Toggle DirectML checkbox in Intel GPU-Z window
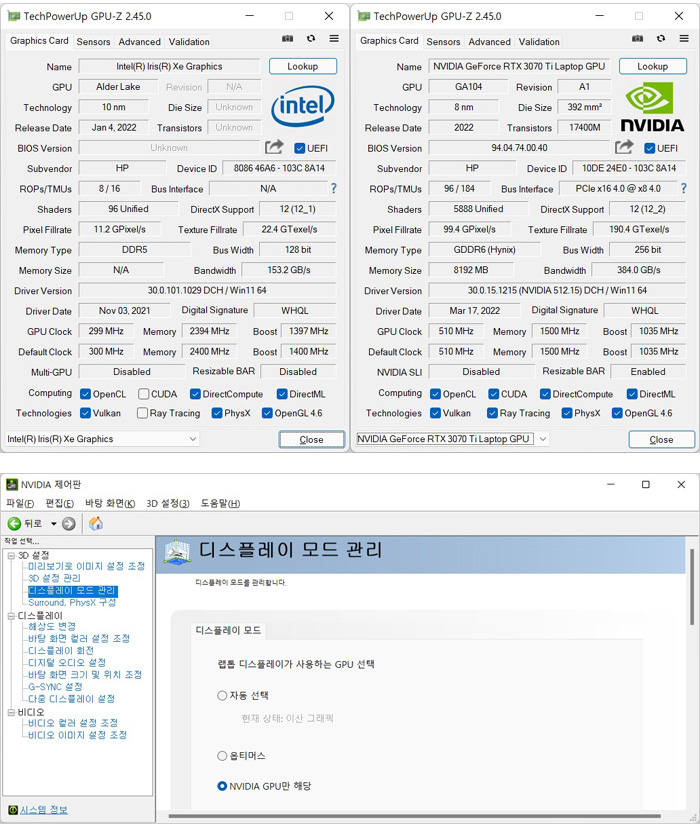 point(282,394)
